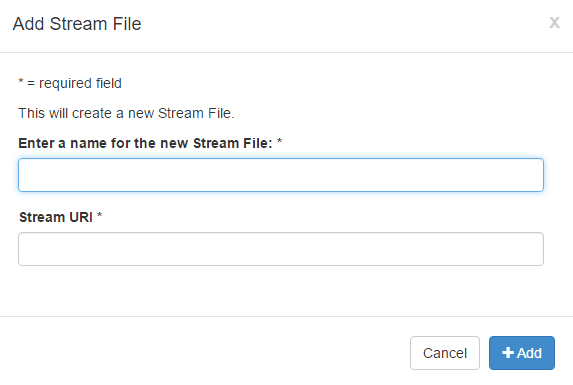Click the Cancel button
The height and width of the screenshot is (385, 573).
pos(445,353)
